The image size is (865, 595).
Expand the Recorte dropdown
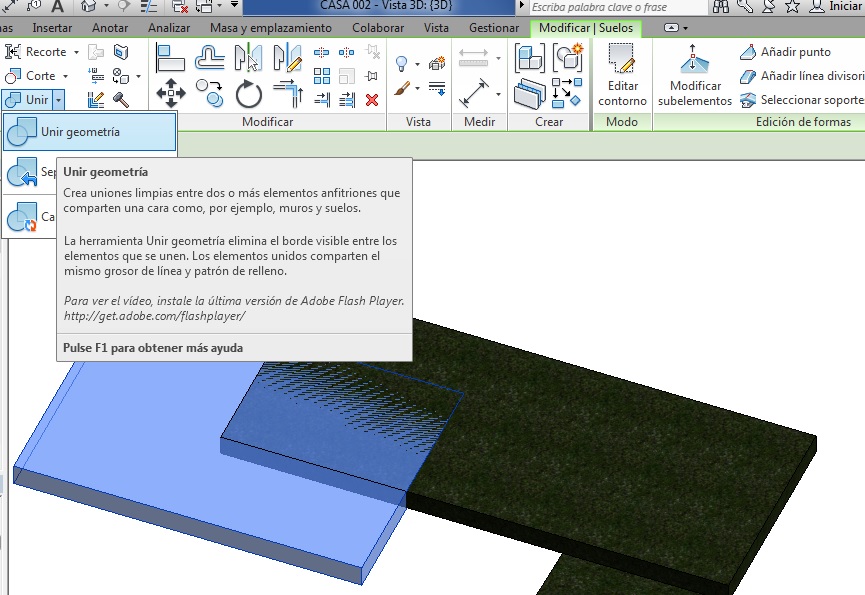pyautogui.click(x=75, y=52)
